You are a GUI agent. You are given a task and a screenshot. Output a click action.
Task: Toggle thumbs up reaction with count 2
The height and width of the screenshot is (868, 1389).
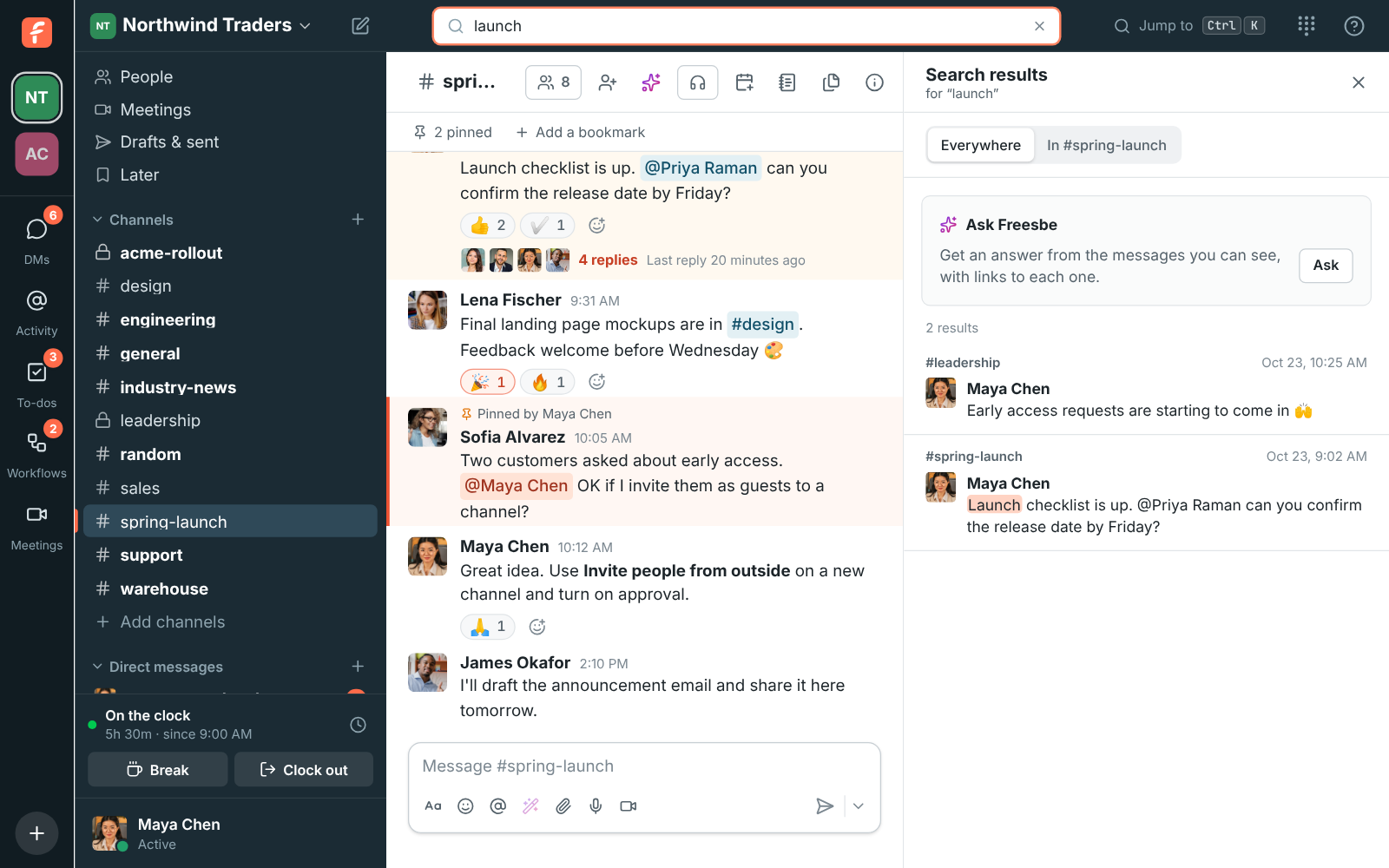tap(488, 226)
